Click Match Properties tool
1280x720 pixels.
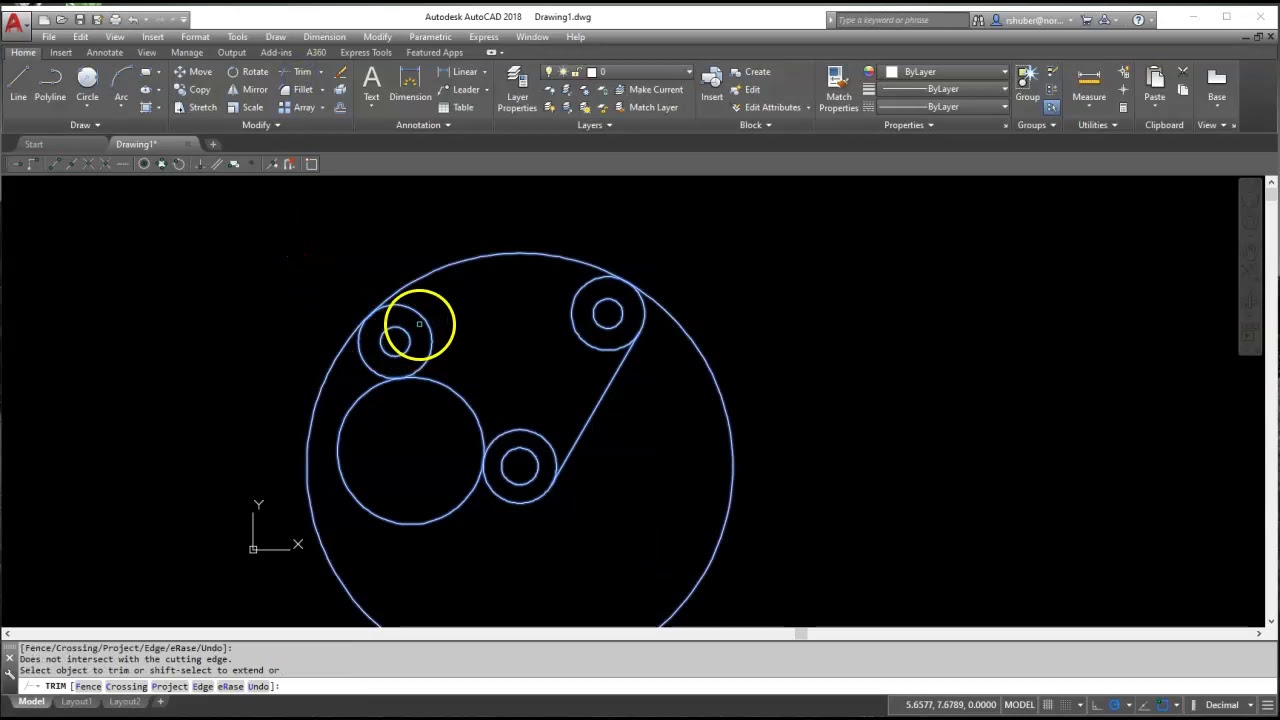click(838, 89)
